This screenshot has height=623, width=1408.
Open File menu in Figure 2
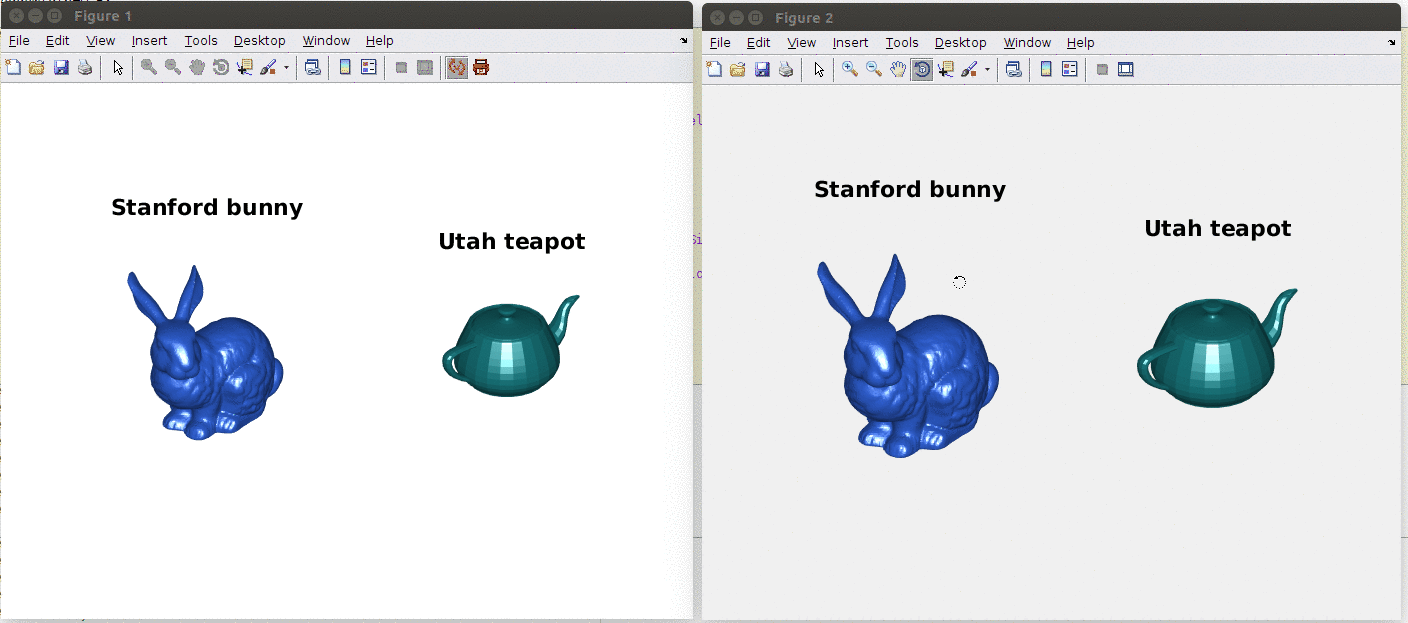[720, 43]
